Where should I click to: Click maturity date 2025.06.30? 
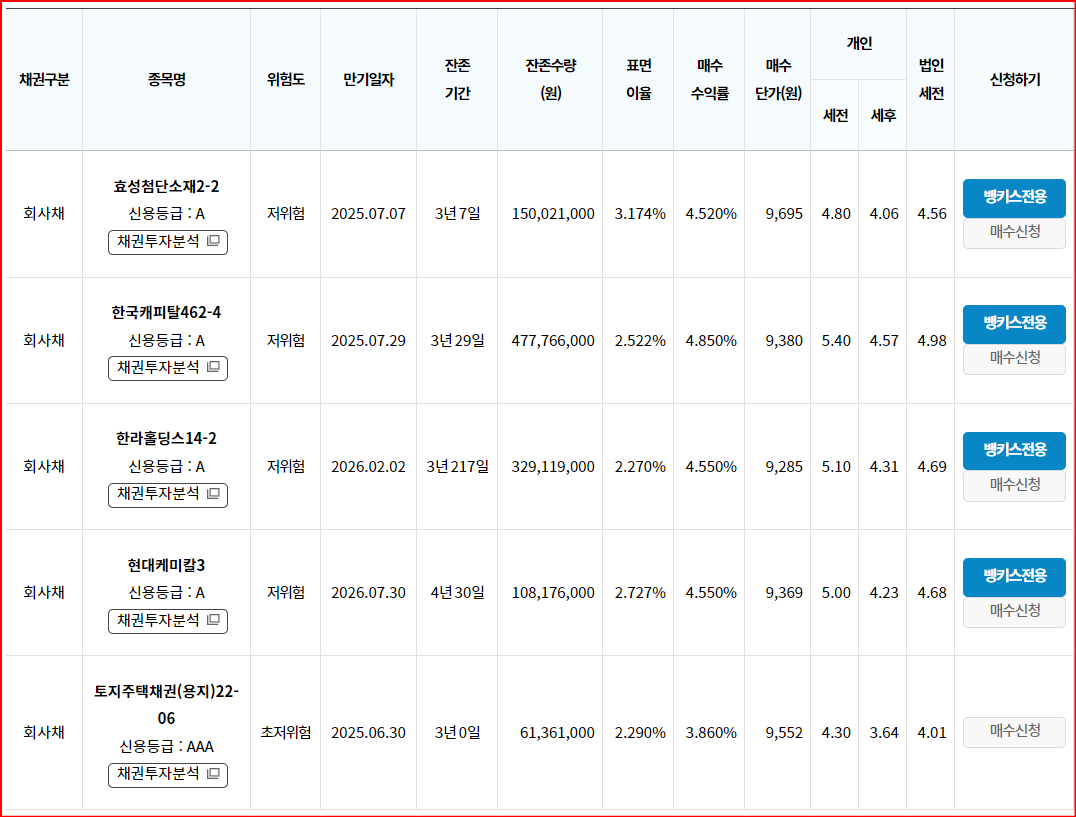click(x=369, y=733)
